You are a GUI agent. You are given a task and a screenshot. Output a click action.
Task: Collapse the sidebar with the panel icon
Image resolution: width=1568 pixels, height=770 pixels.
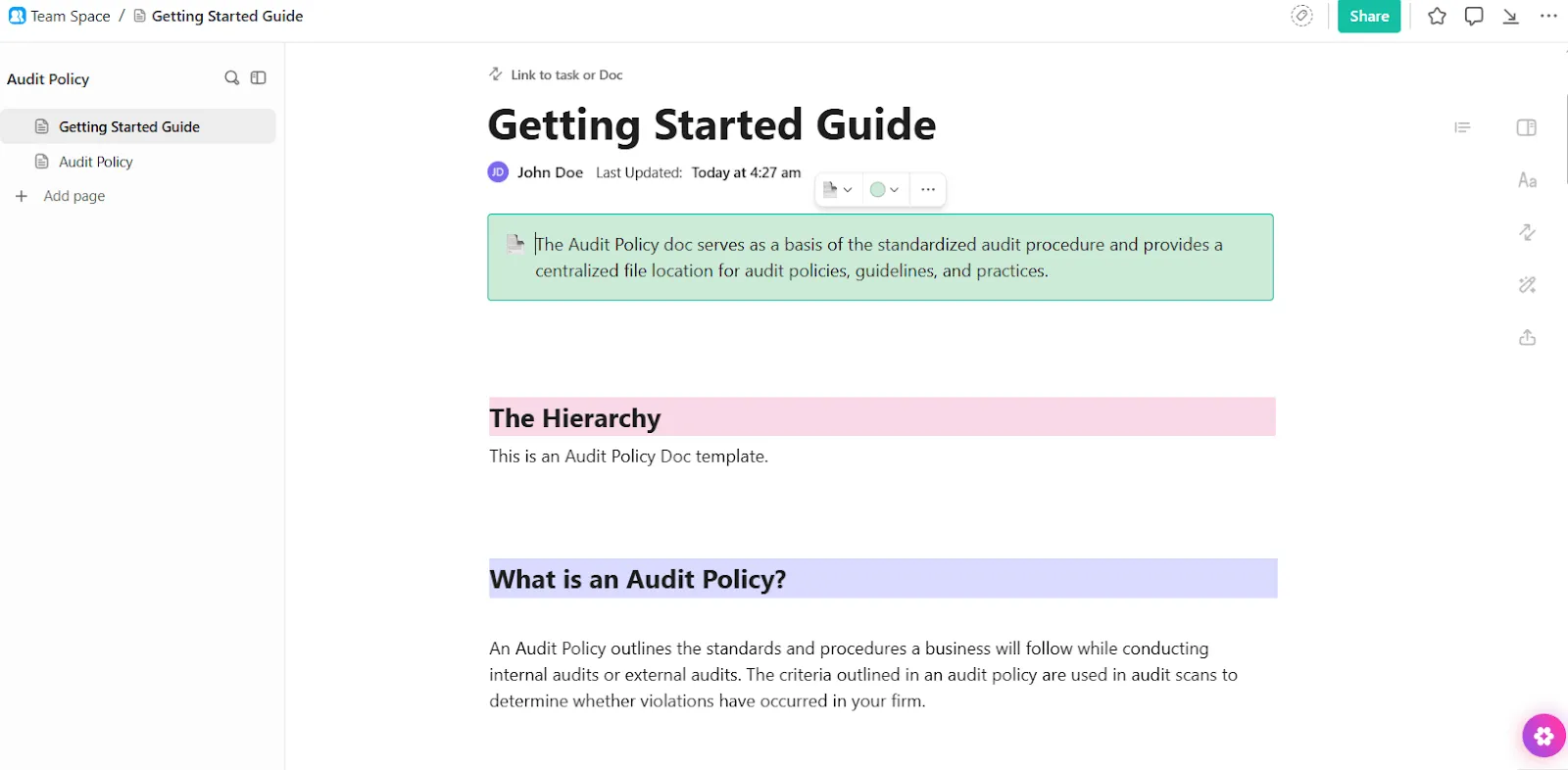(259, 78)
